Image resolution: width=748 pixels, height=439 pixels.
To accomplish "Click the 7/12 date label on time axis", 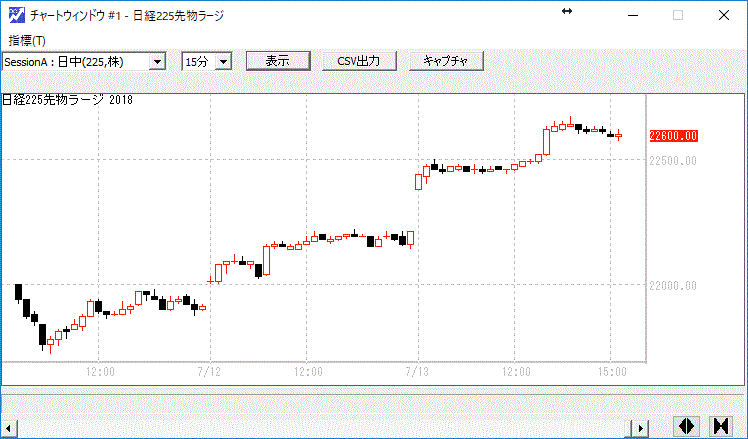I will tap(209, 372).
